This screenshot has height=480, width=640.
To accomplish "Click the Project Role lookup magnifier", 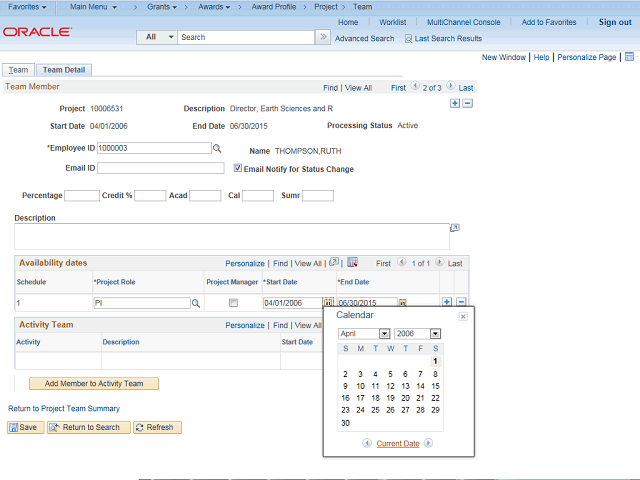I will click(x=196, y=303).
